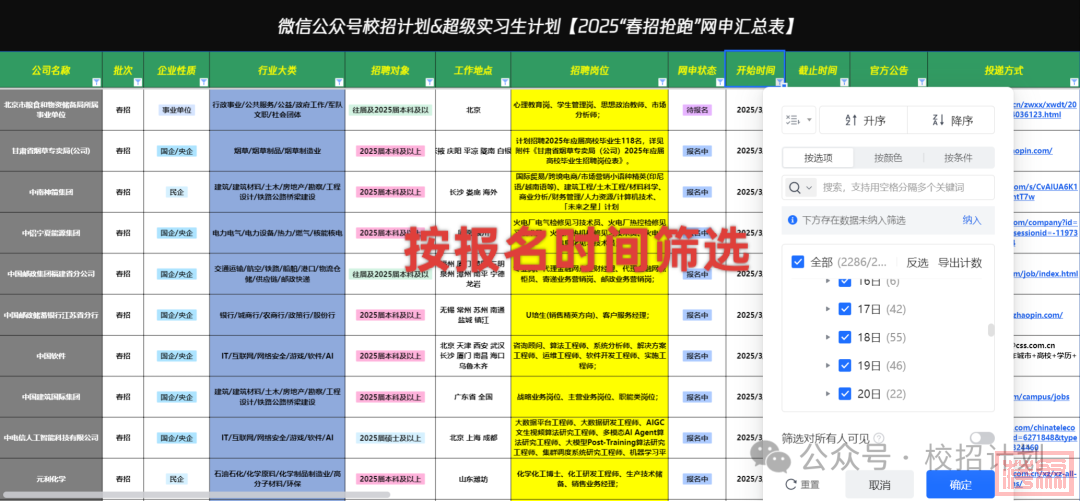Image resolution: width=1080 pixels, height=501 pixels.
Task: Switch to the 按颜色 tab
Action: 888,158
